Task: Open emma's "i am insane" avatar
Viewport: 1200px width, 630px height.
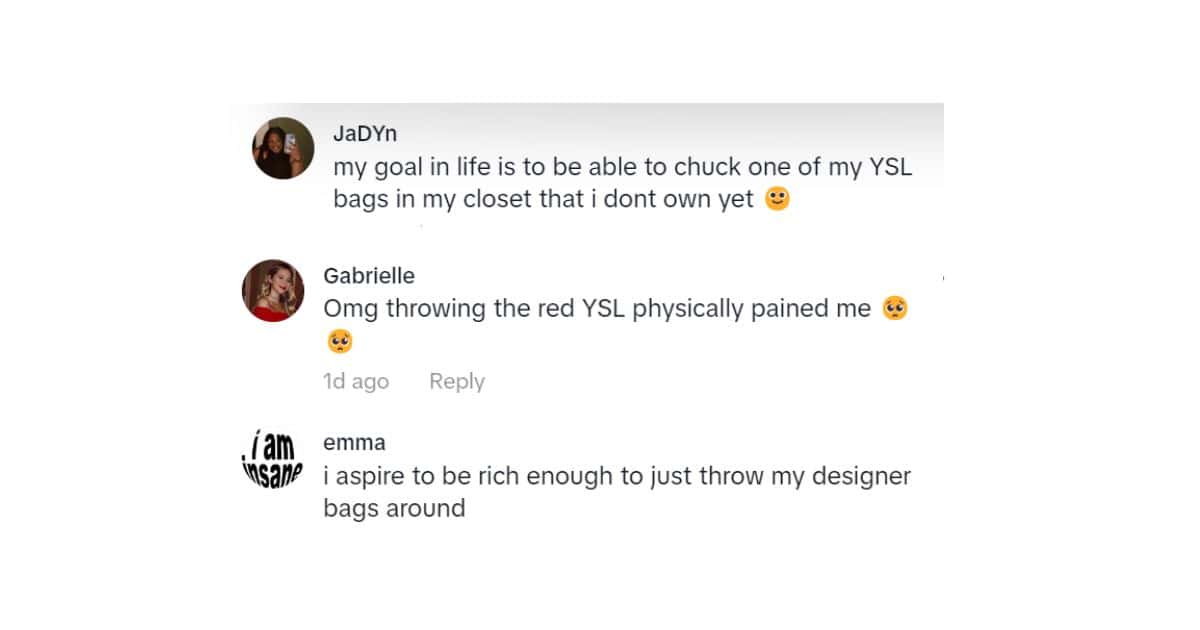Action: [272, 459]
